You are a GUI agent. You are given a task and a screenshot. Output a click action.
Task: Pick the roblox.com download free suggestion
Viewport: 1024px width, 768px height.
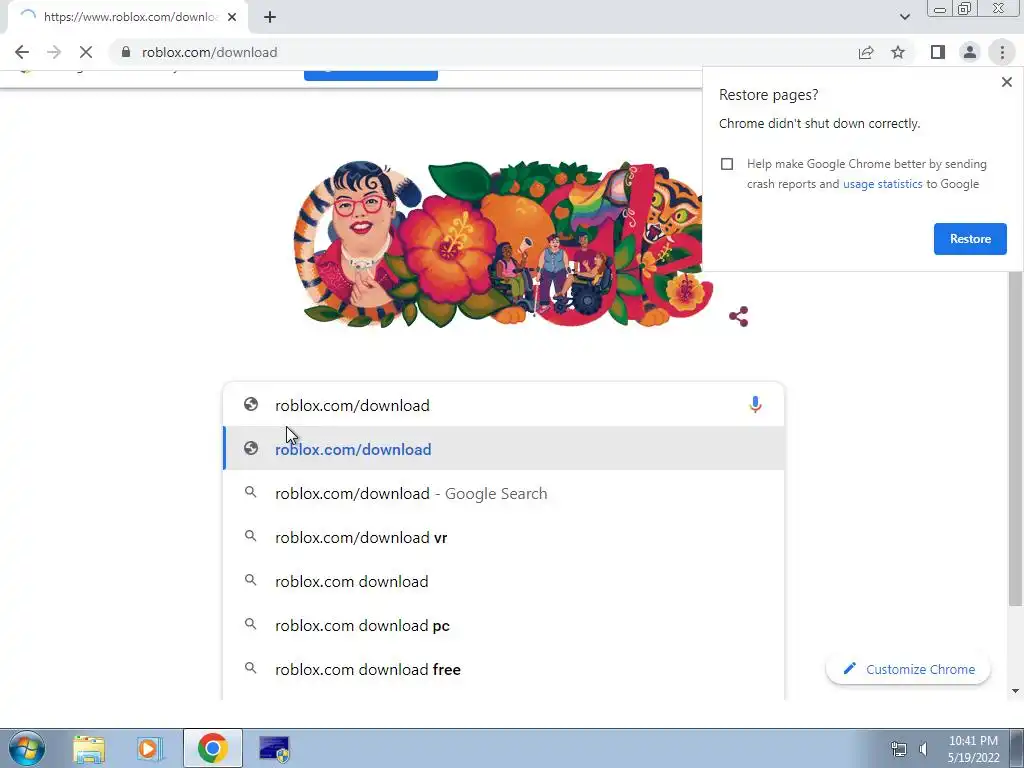(503, 669)
